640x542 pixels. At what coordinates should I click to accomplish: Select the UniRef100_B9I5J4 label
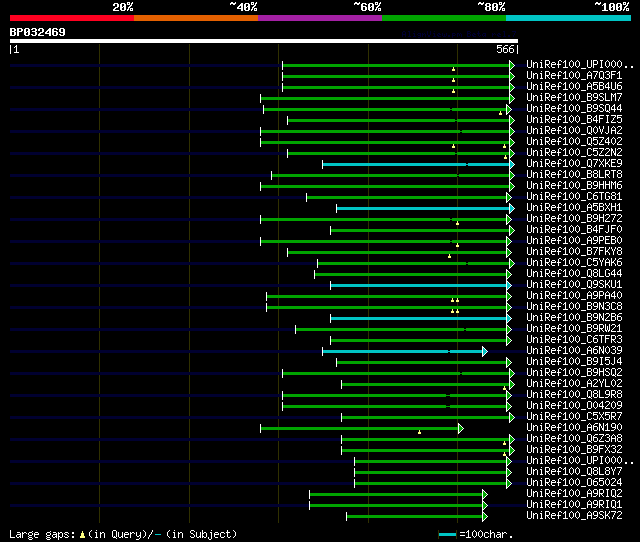[x=574, y=362]
